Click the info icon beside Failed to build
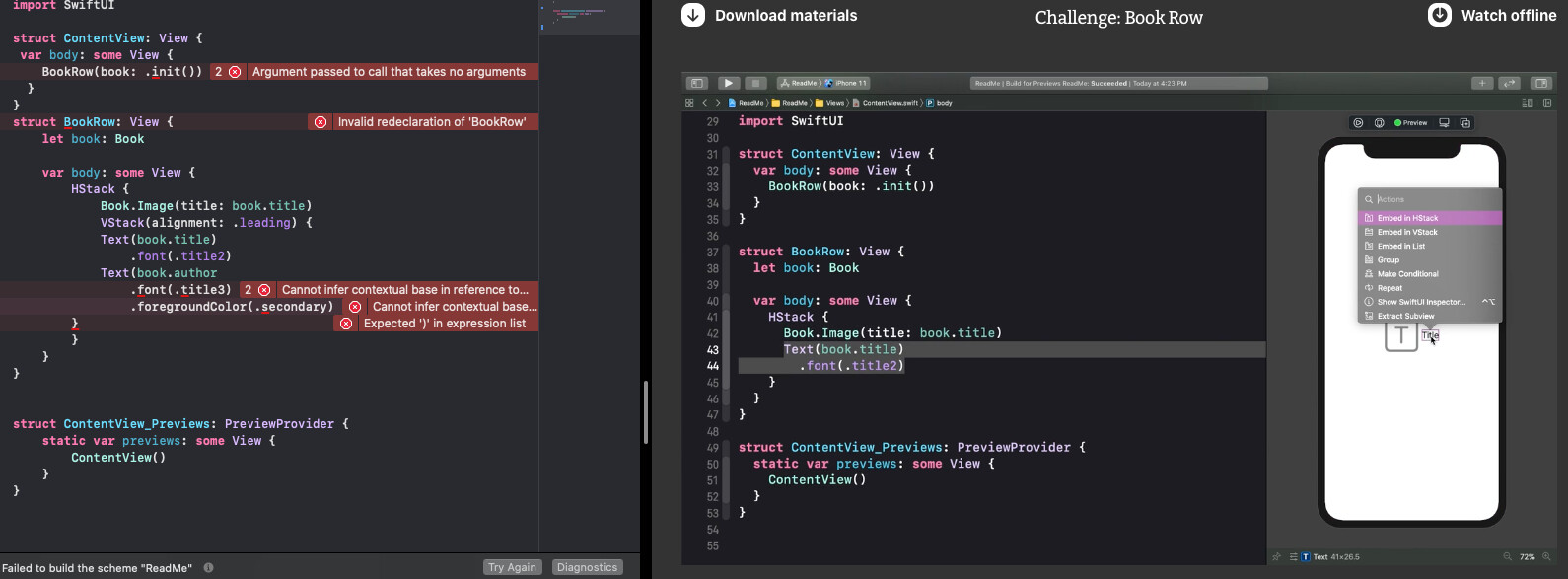Viewport: 1568px width, 579px height. (208, 568)
